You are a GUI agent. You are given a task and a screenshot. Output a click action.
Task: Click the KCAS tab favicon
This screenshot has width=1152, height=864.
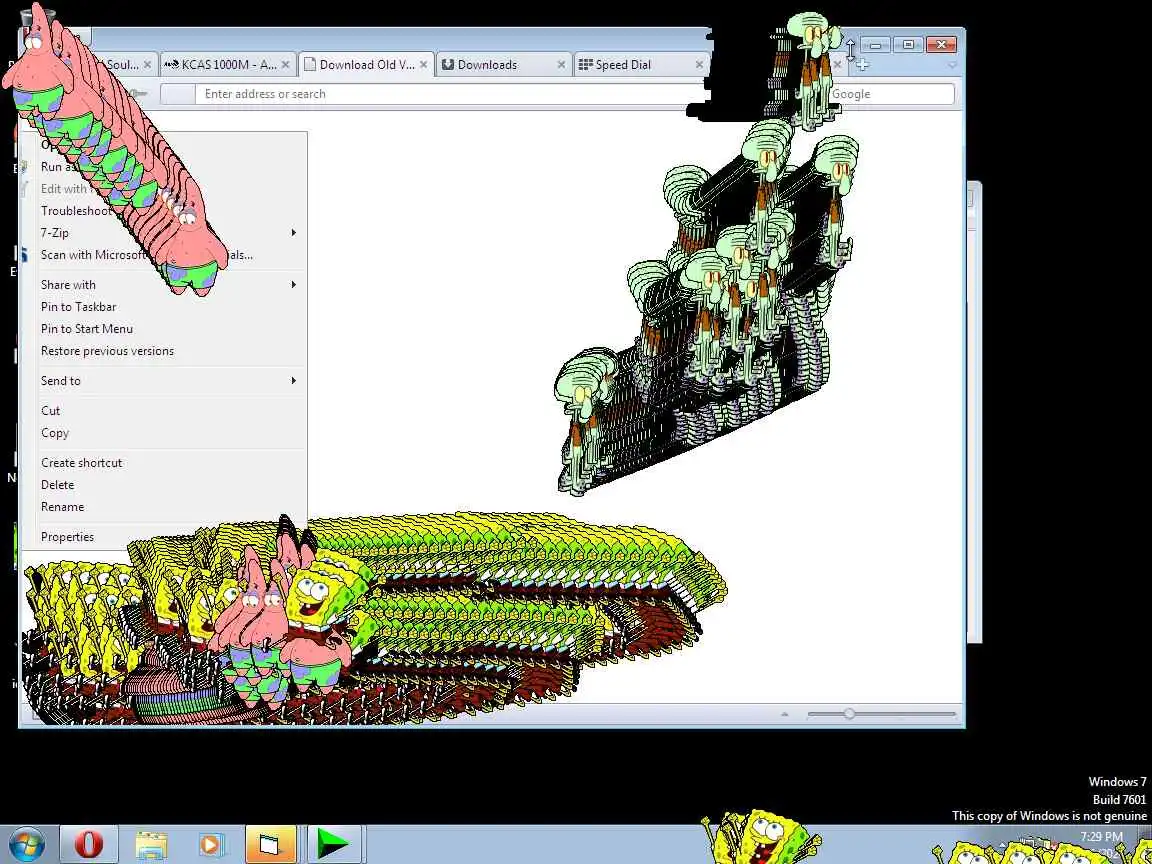click(x=171, y=65)
